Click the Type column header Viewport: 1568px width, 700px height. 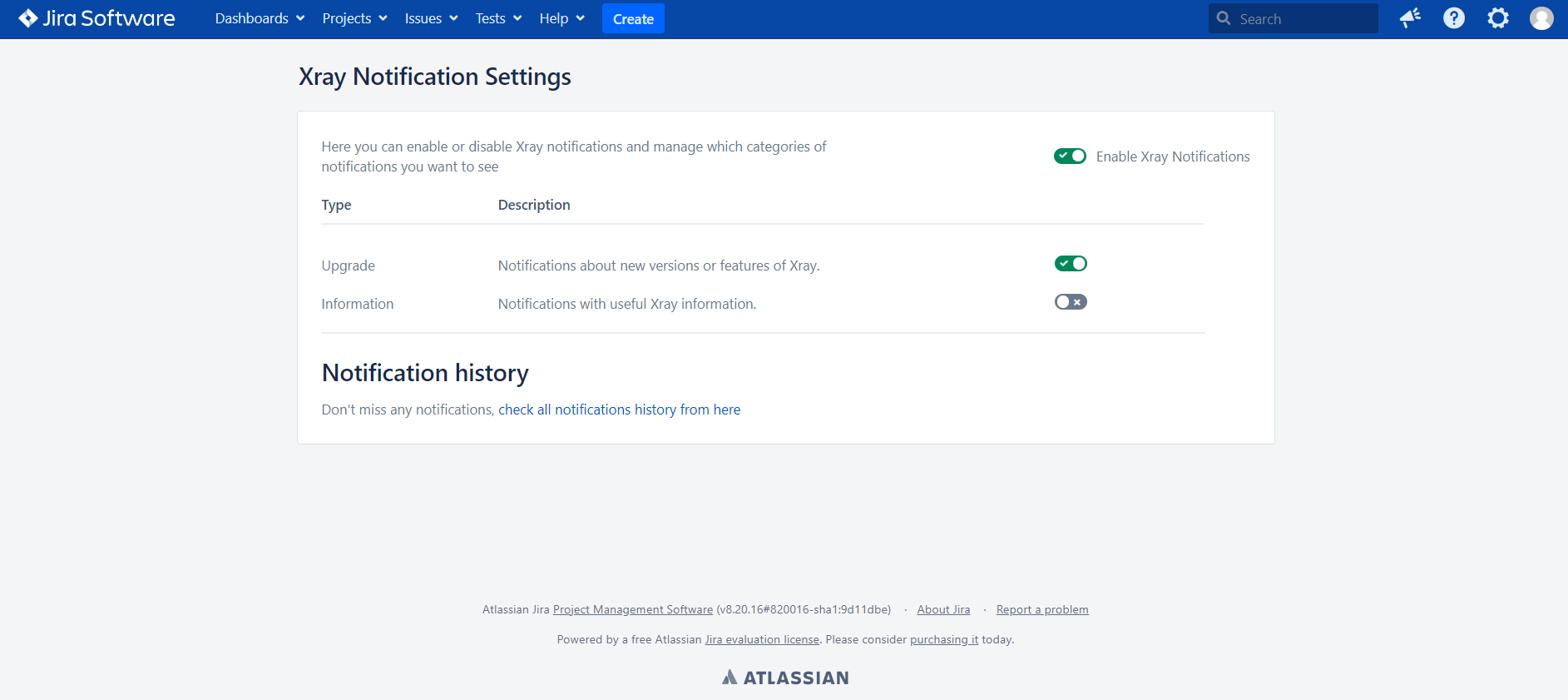(336, 205)
